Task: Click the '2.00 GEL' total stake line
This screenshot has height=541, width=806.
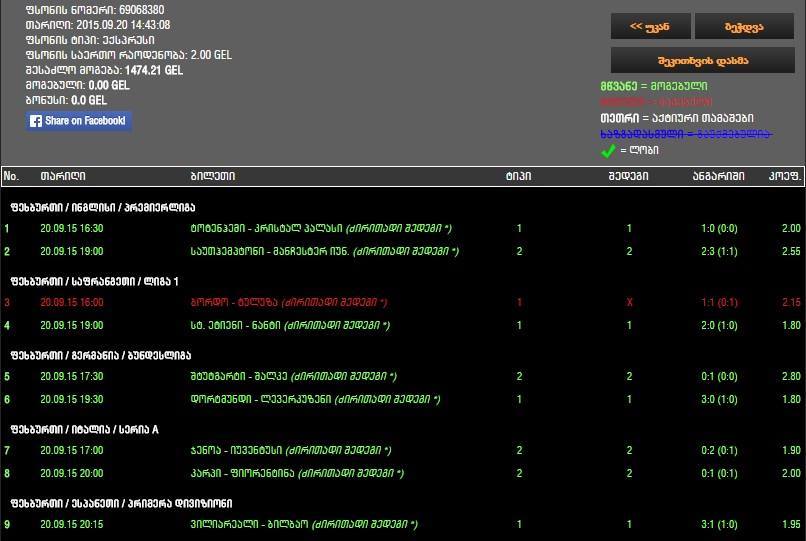Action: [129, 55]
